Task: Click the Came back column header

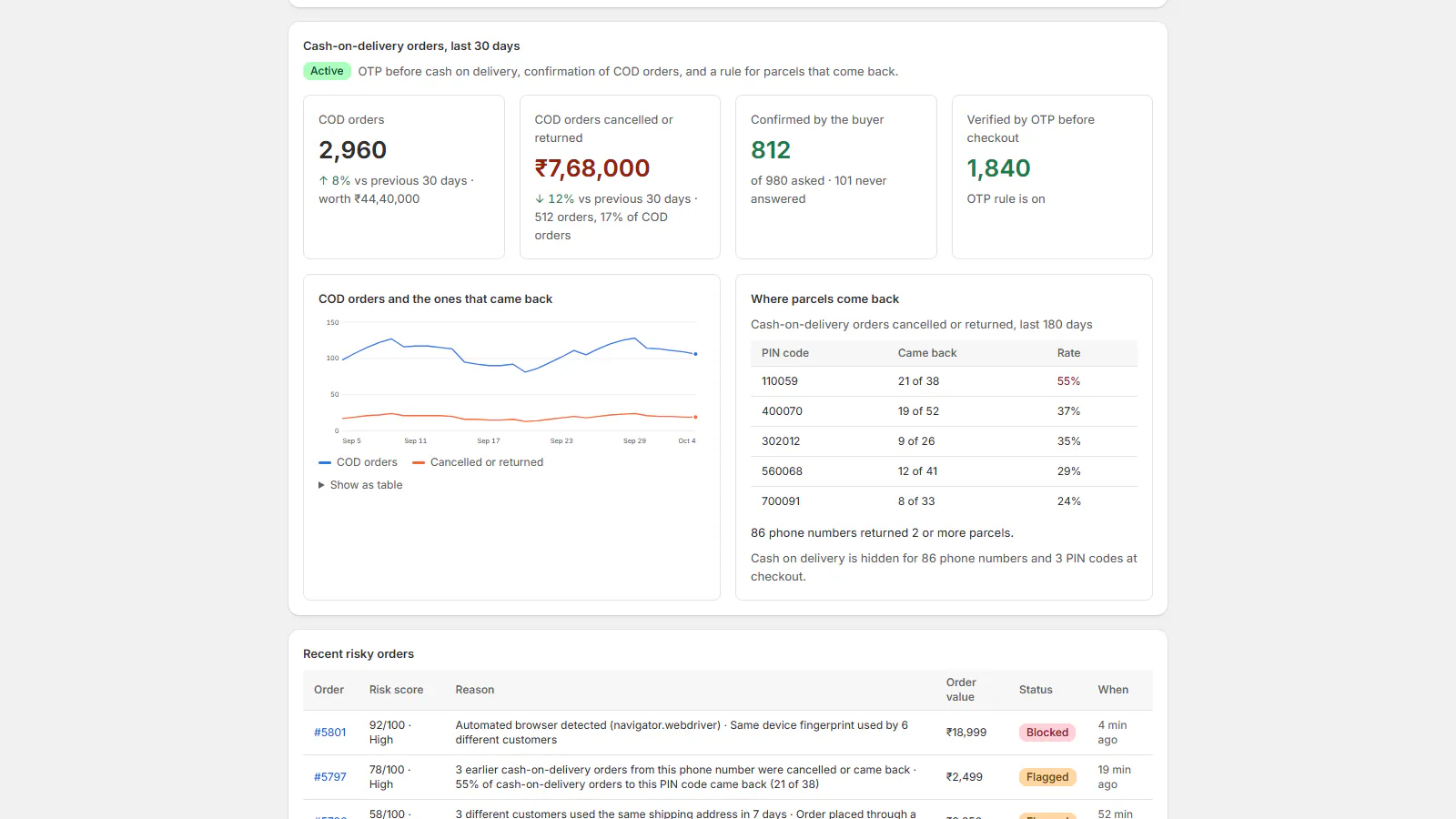Action: click(x=926, y=353)
